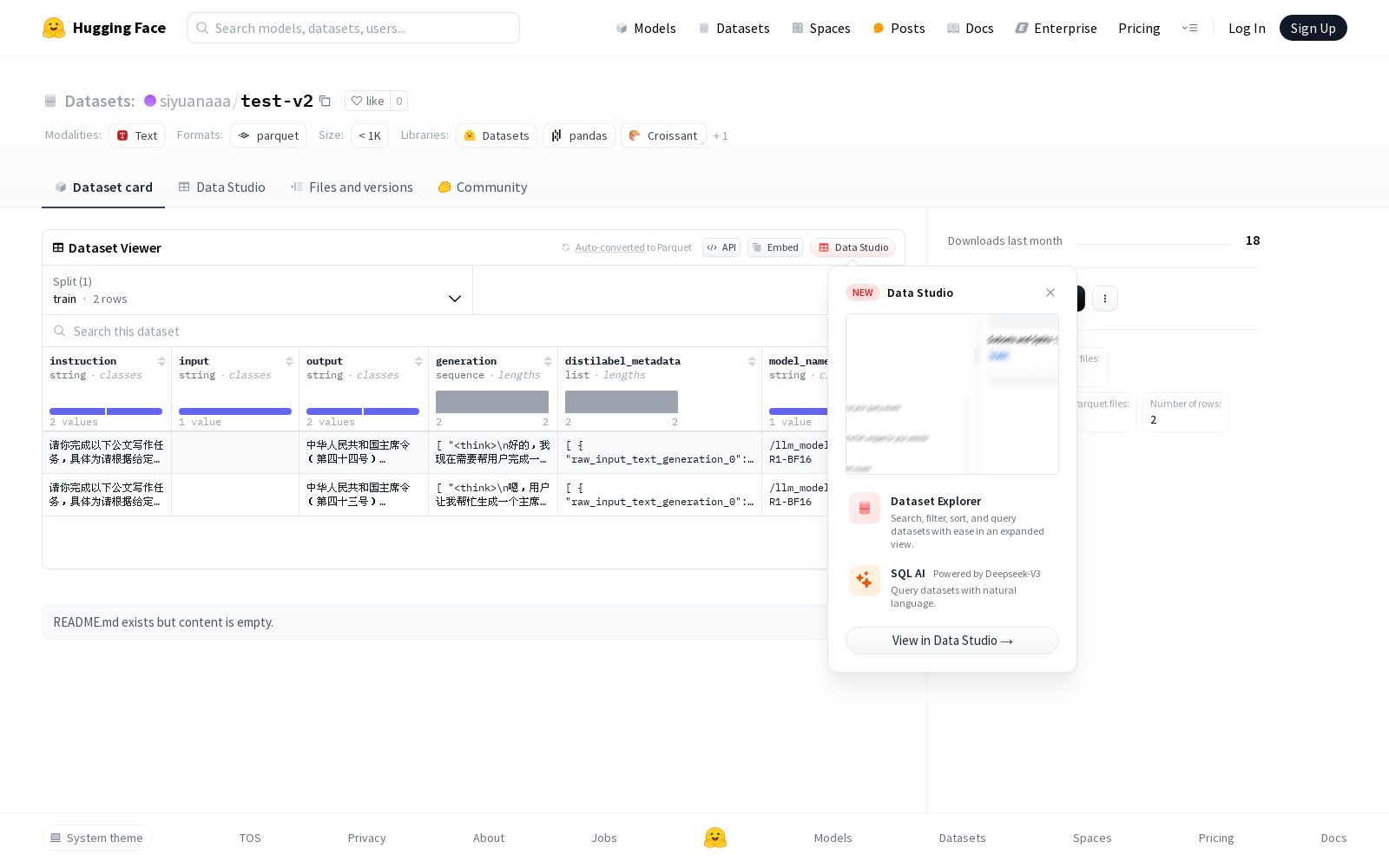Like the test-v2 dataset
Viewport: 1389px width, 868px height.
point(367,101)
